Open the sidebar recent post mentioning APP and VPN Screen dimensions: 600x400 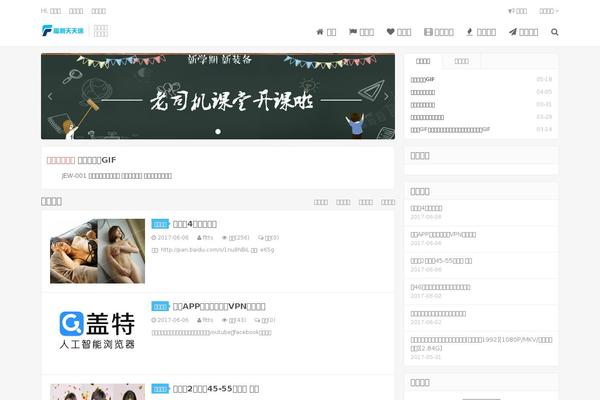(443, 235)
